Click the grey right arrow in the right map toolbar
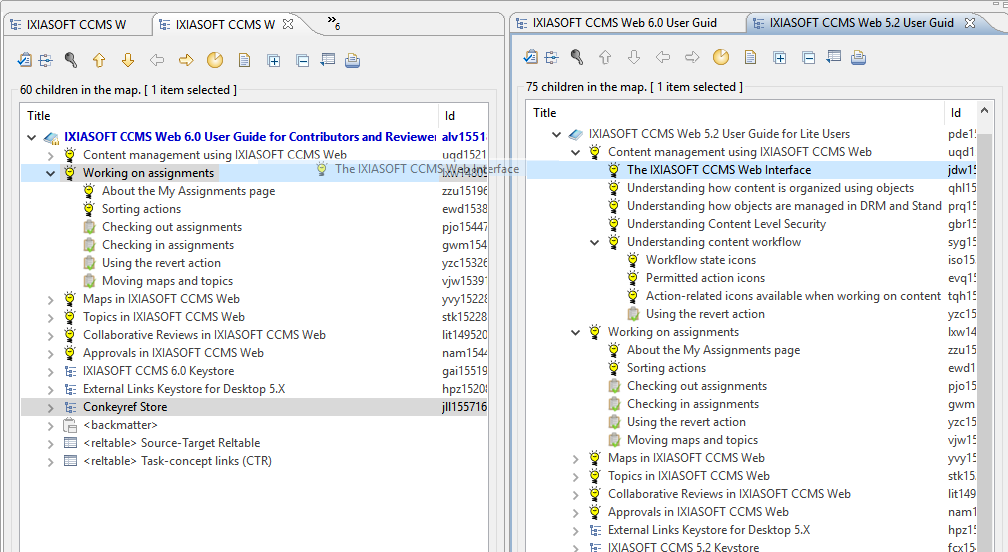 (x=692, y=57)
